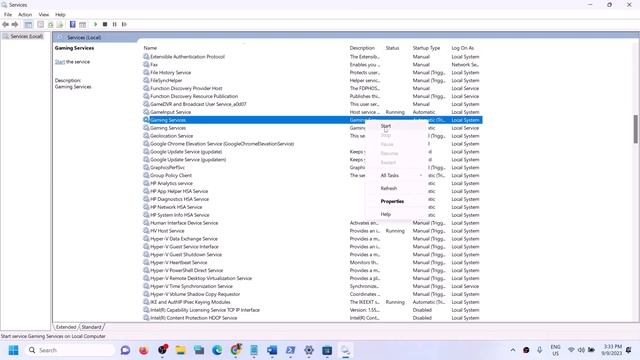Open PowerShell icon in the taskbar

tap(291, 350)
